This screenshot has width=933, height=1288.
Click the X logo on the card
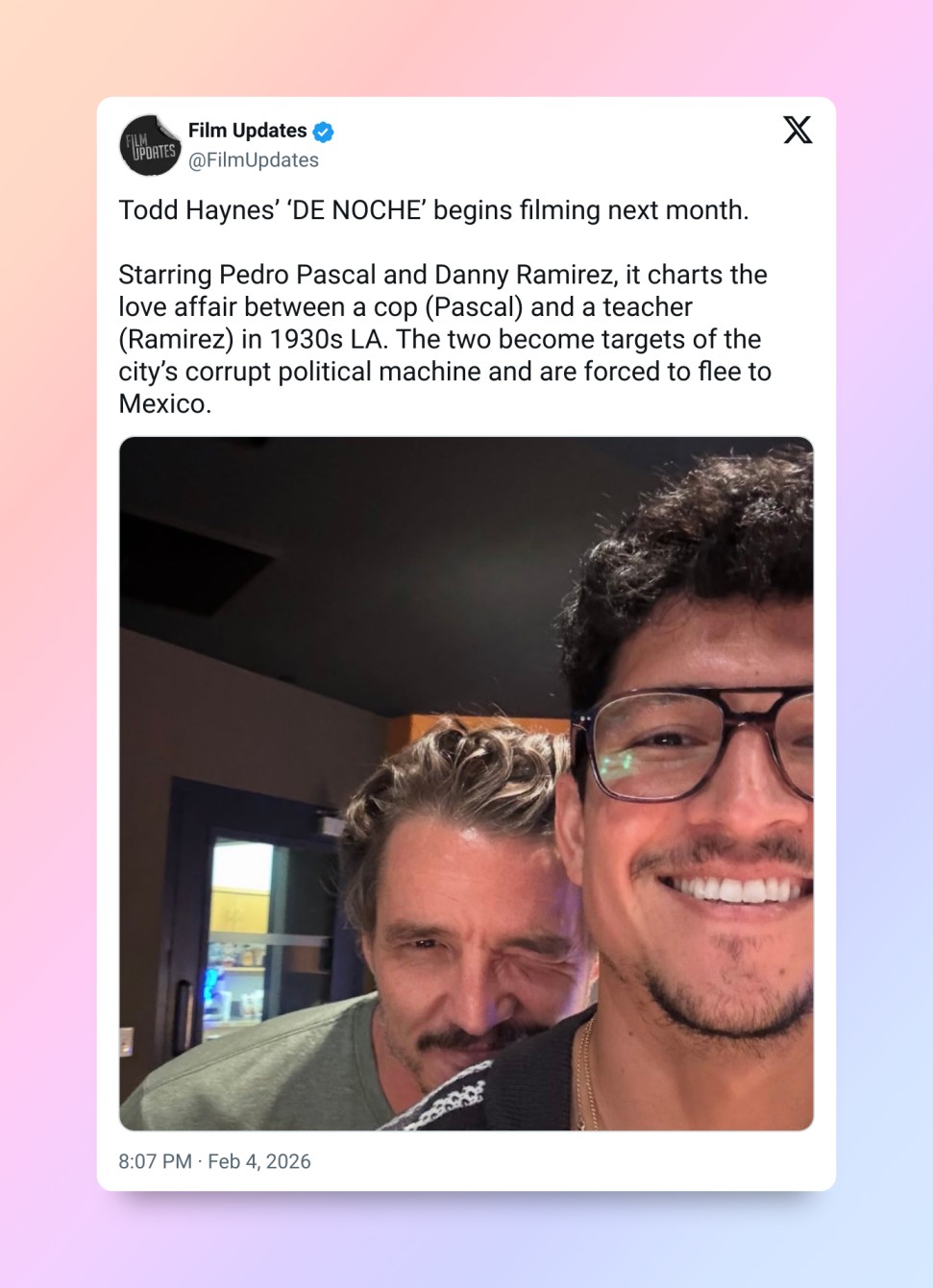coord(798,130)
